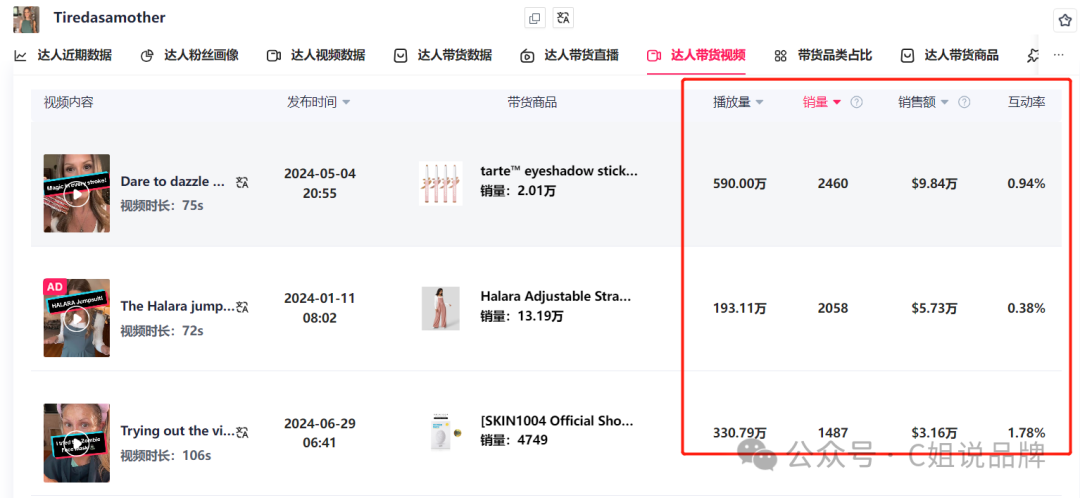
Task: Sort the table by 播放量
Action: point(738,103)
